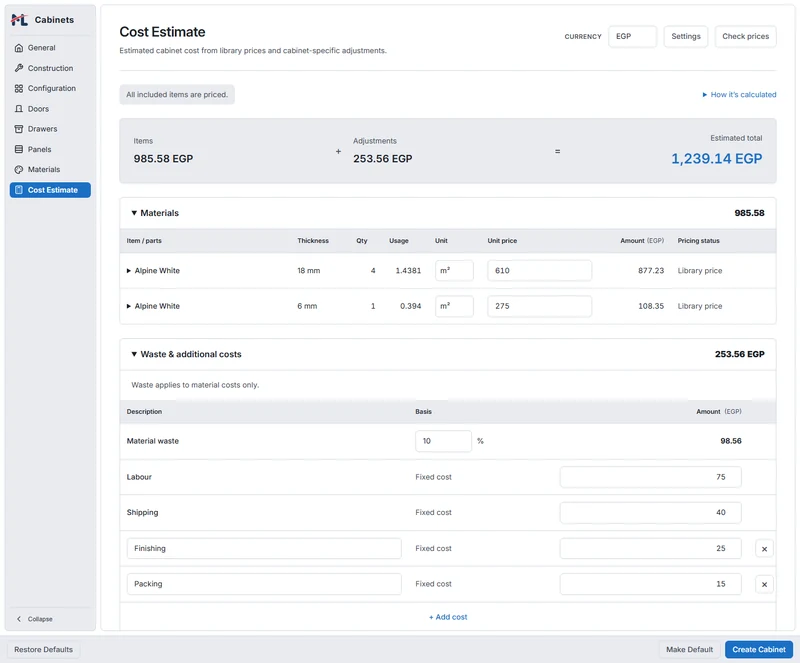Open unit dropdown for 18 mm Alpine White
The width and height of the screenshot is (800, 663).
pyautogui.click(x=454, y=271)
